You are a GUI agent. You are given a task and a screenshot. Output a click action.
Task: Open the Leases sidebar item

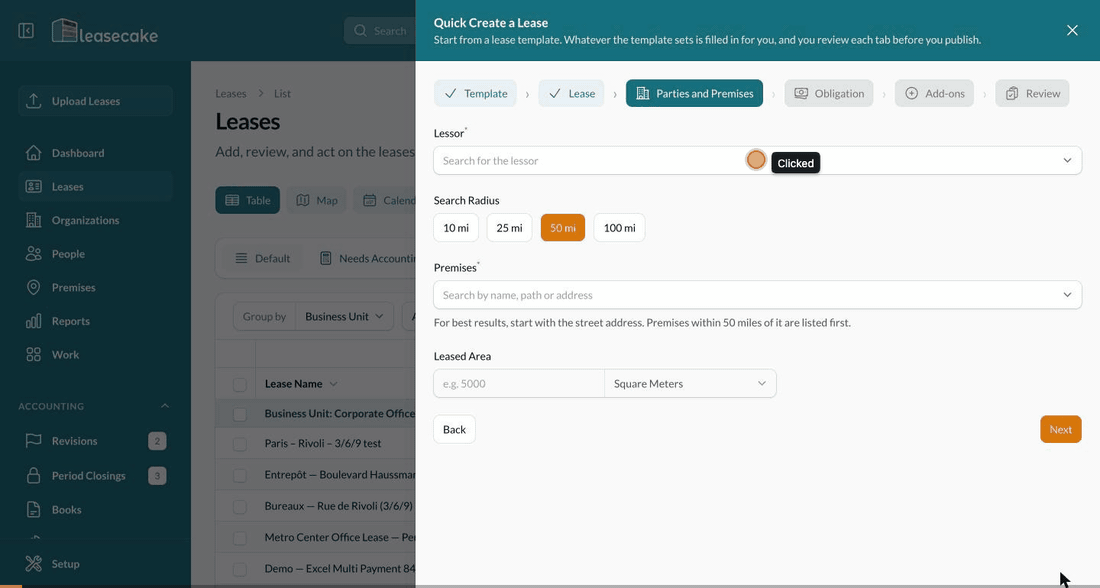95,187
